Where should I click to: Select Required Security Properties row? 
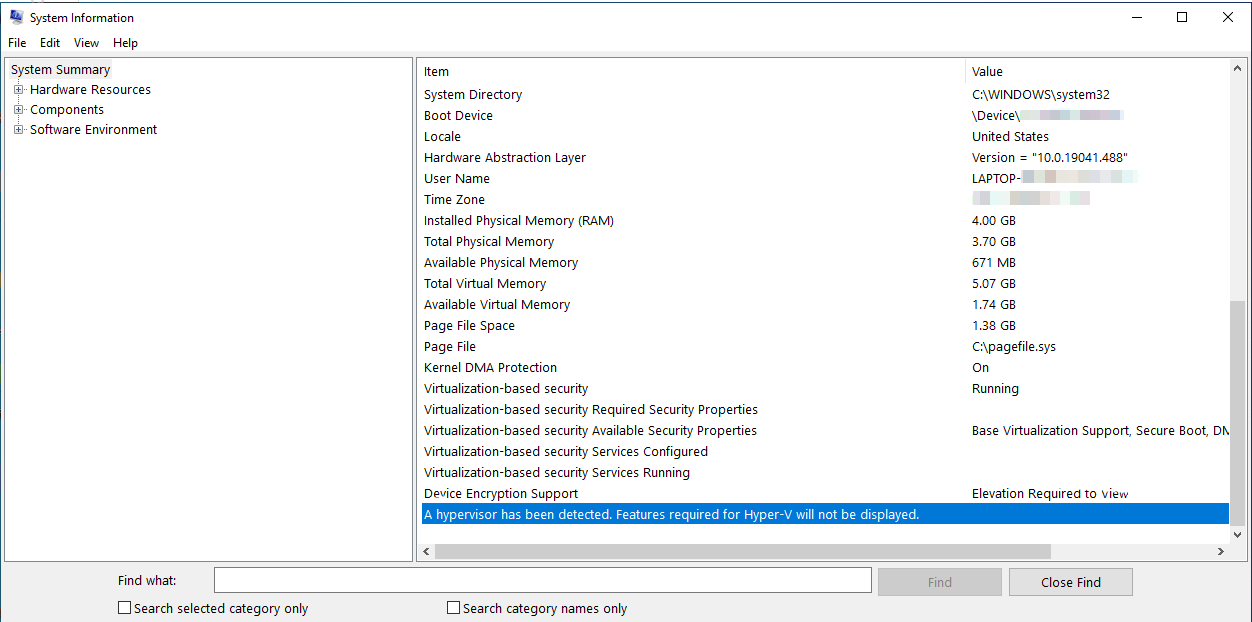point(823,410)
